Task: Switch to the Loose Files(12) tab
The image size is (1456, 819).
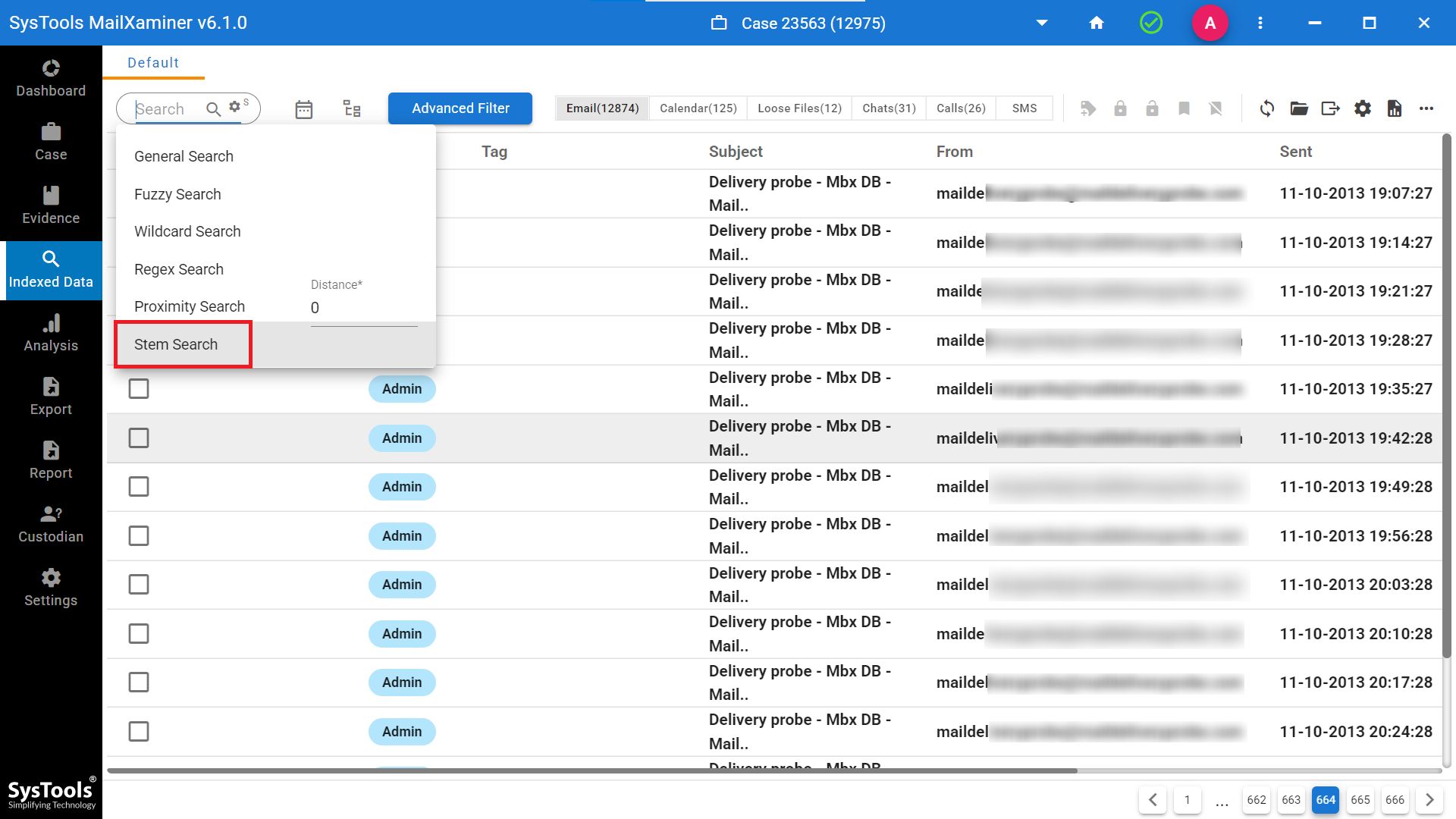Action: click(799, 108)
